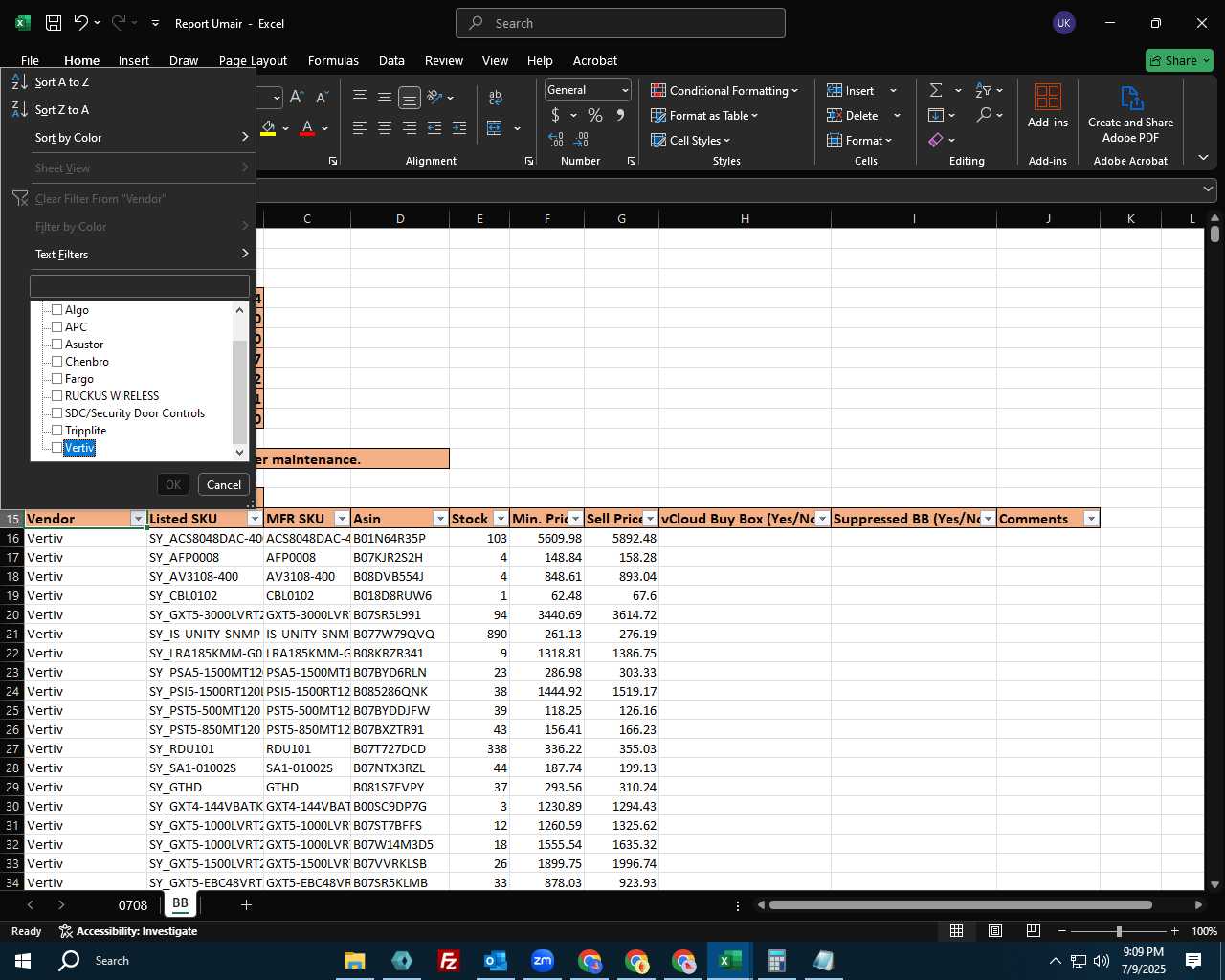Check the Vertiv vendor checkbox
1225x980 pixels.
[56, 448]
